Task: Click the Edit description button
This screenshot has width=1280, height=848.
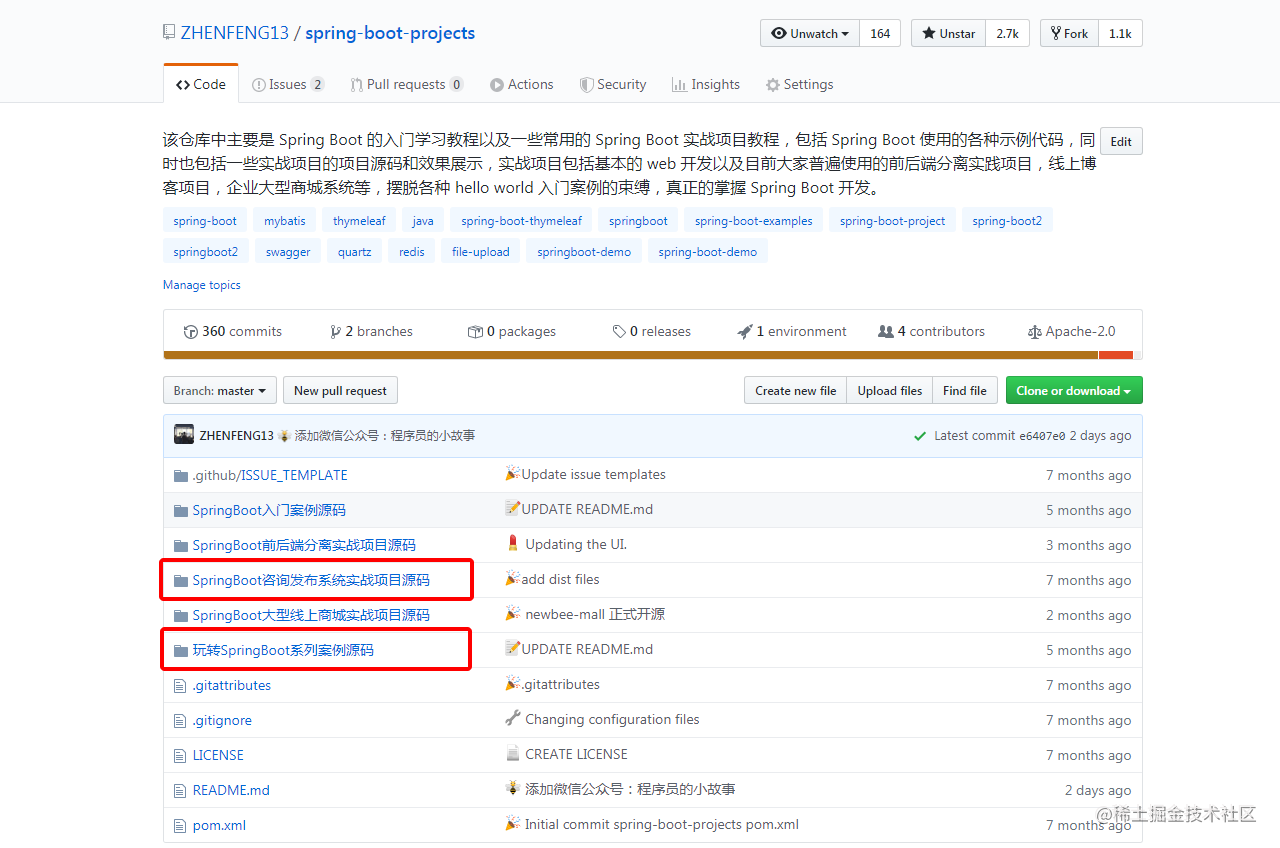Action: coord(1121,141)
